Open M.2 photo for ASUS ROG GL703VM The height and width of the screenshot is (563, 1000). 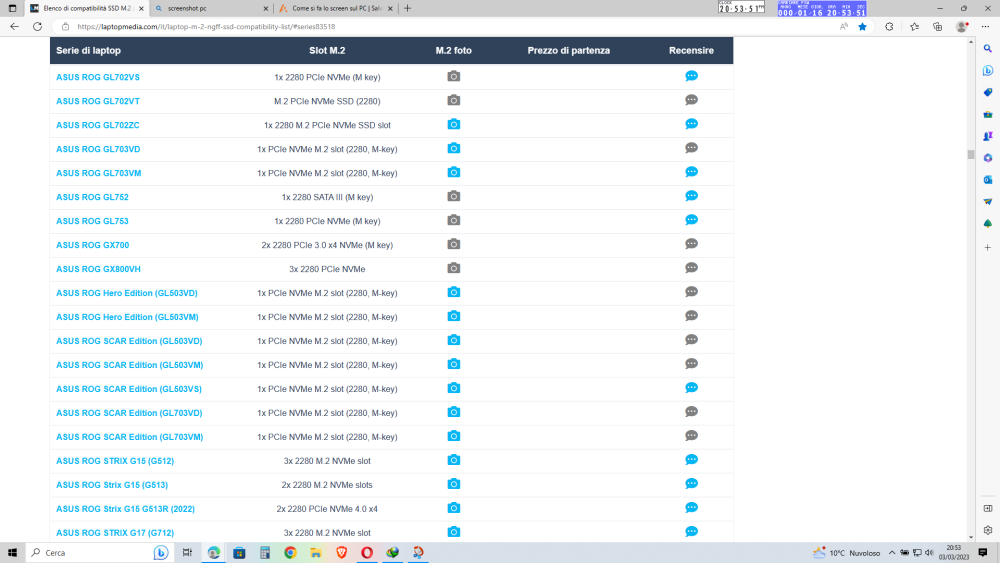[453, 172]
